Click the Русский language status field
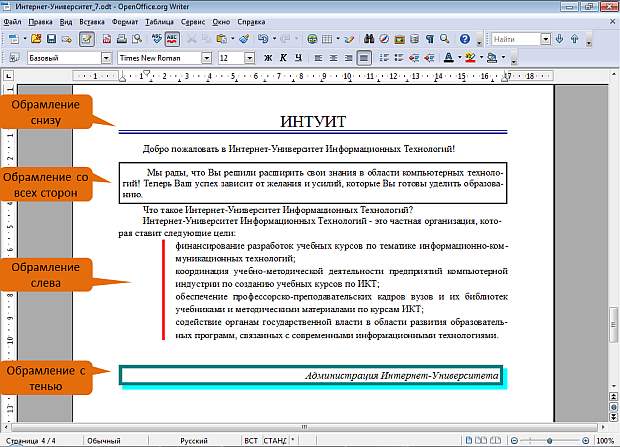The height and width of the screenshot is (447, 620). click(x=194, y=441)
